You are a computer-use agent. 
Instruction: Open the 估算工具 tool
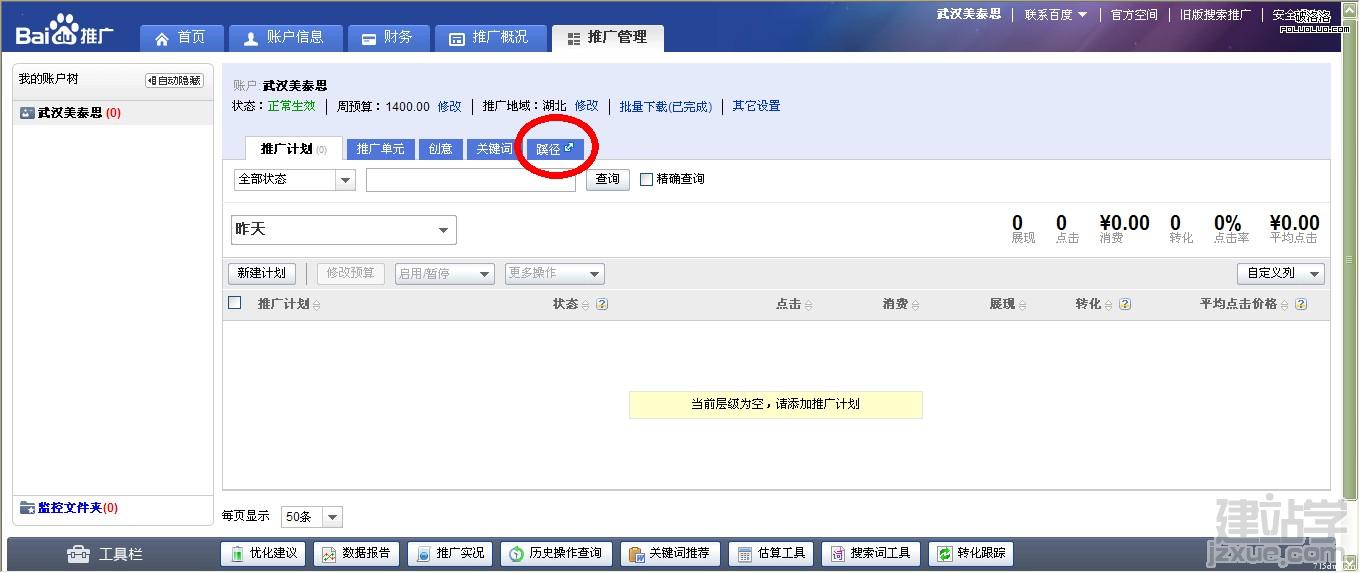[771, 553]
